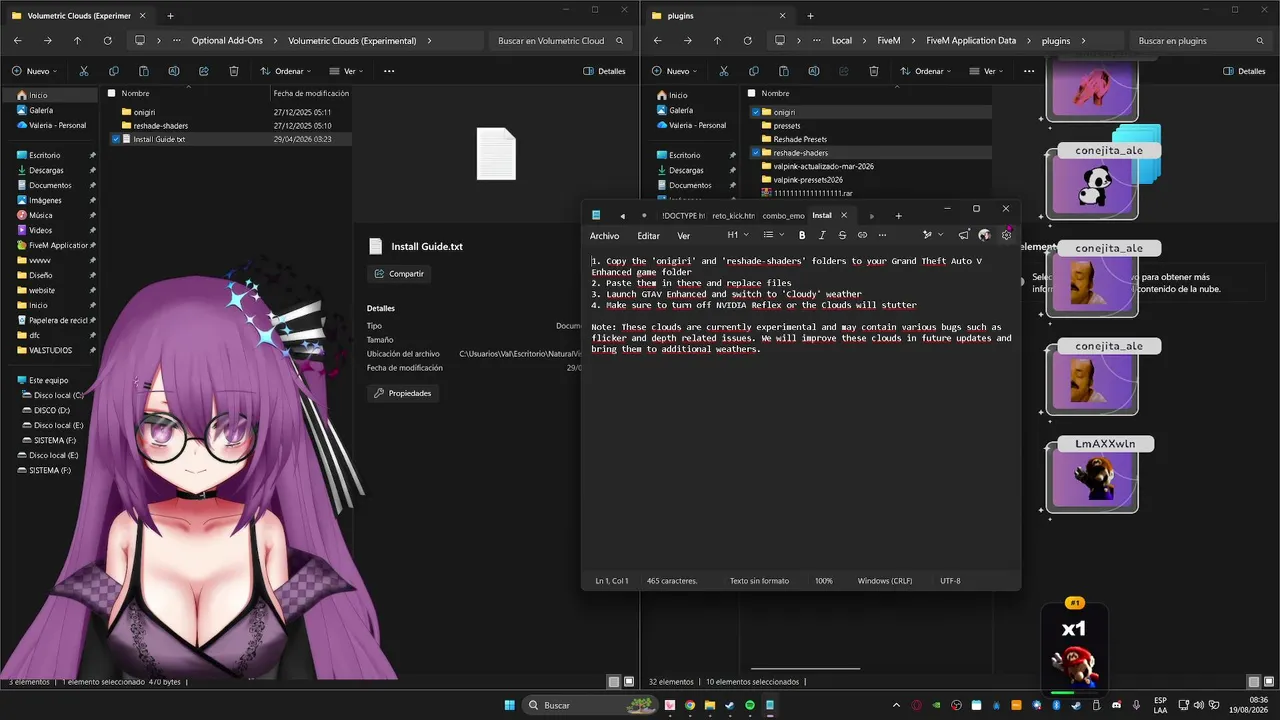Show hidden system tray icons

(894, 706)
